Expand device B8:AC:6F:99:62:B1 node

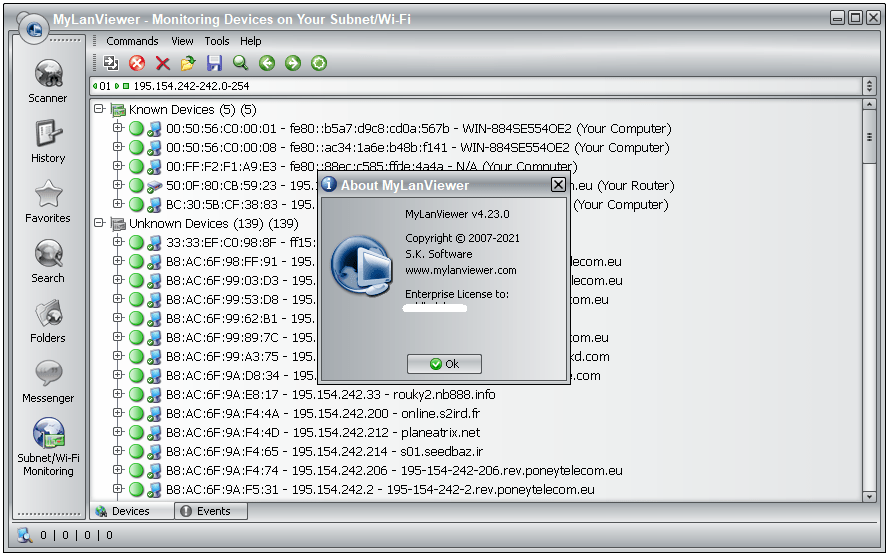(x=118, y=317)
